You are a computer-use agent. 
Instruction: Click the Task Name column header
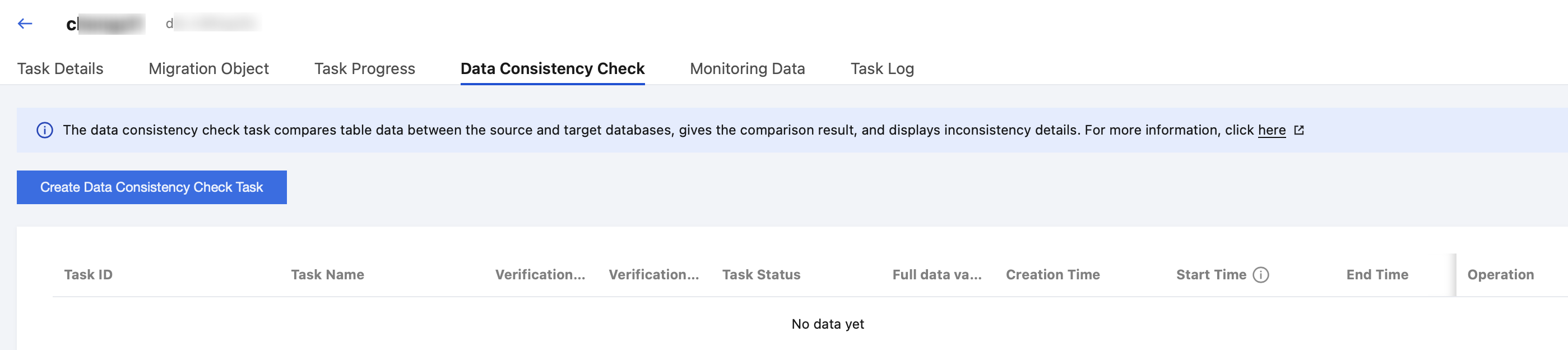[327, 275]
